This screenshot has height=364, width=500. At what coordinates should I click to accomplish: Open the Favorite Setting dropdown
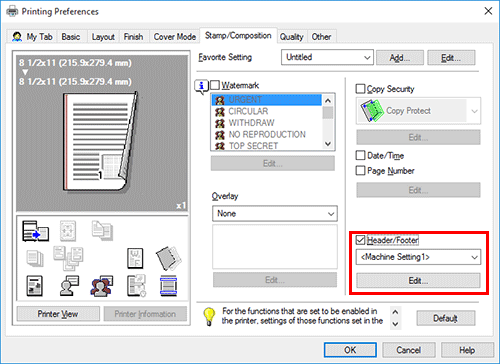[x=327, y=57]
